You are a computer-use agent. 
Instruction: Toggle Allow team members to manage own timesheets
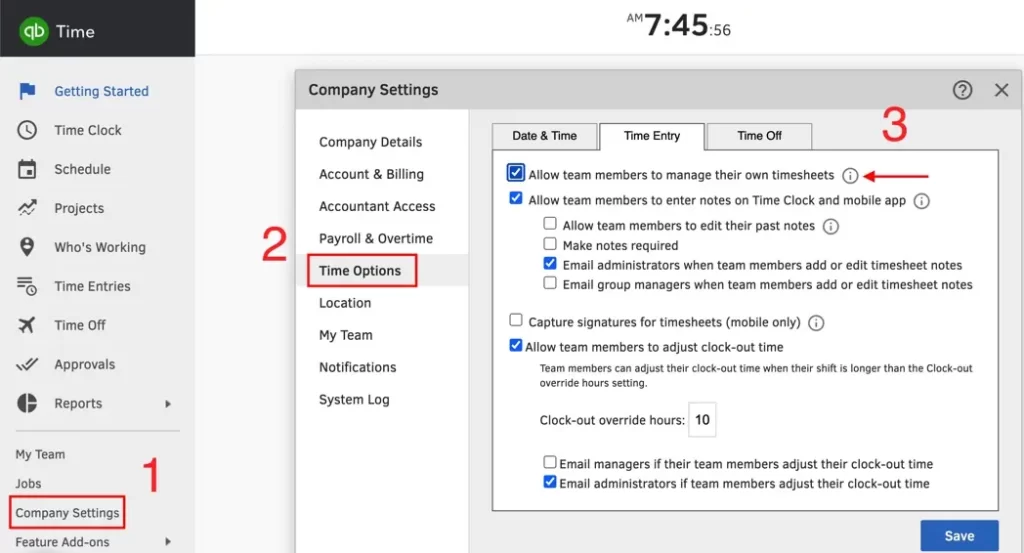515,173
